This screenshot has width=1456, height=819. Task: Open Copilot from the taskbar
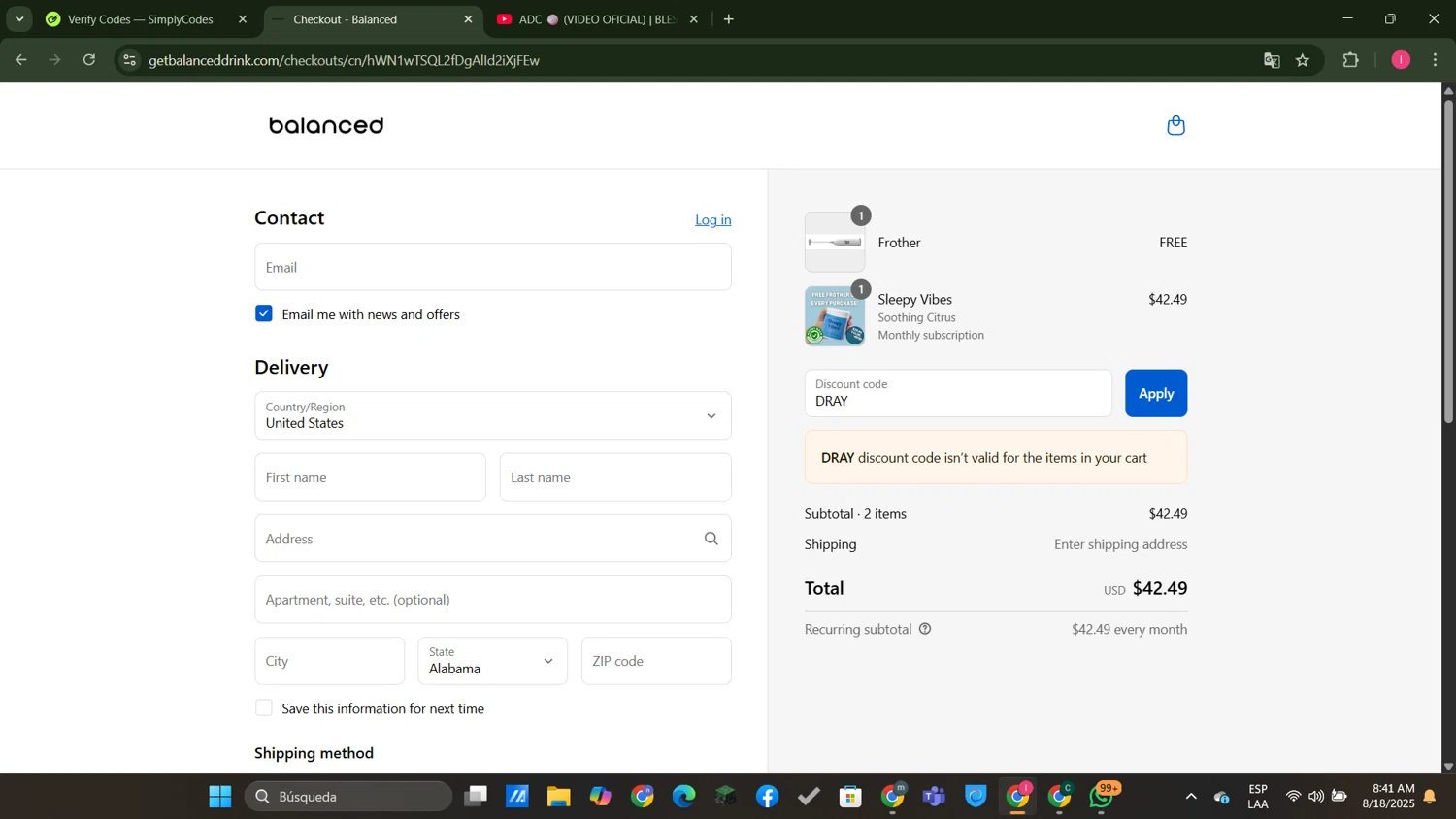pos(600,797)
